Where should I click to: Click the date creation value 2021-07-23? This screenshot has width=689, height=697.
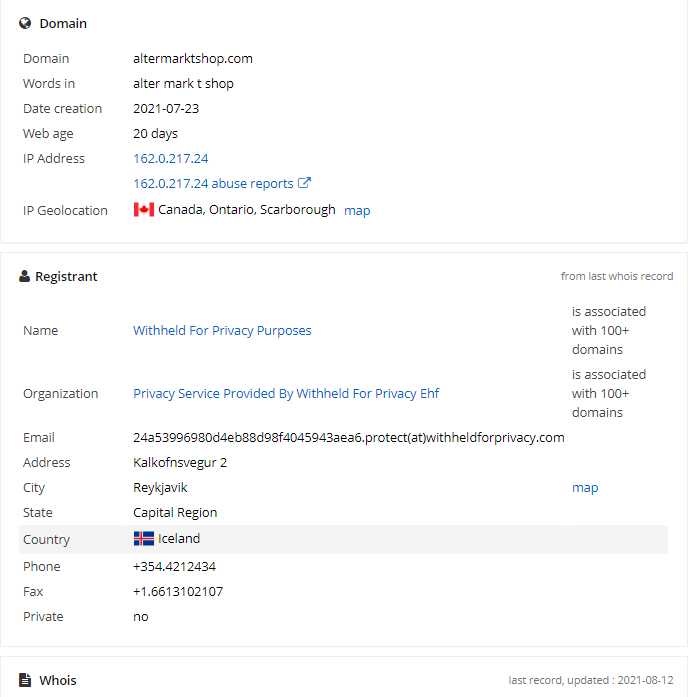166,108
